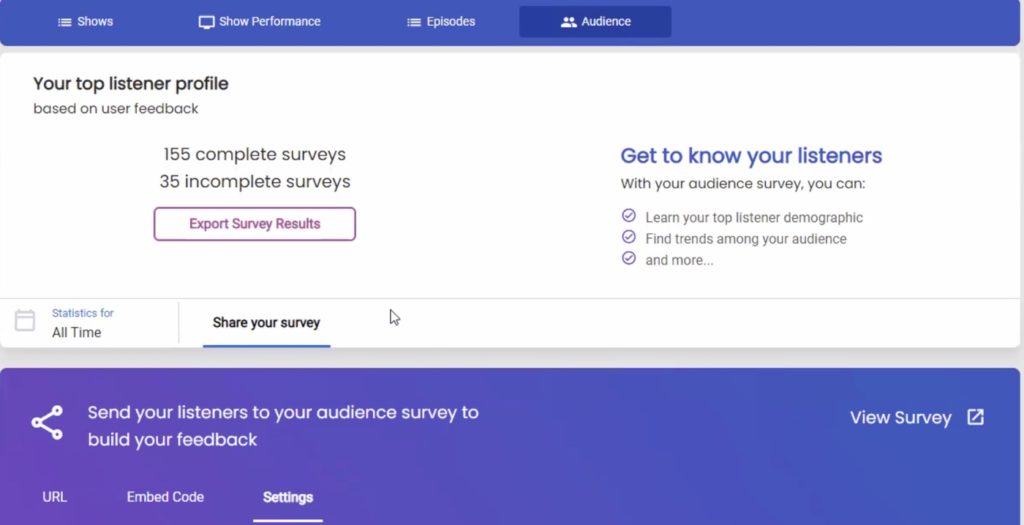Image resolution: width=1024 pixels, height=525 pixels.
Task: Export Survey Results button
Action: [255, 224]
